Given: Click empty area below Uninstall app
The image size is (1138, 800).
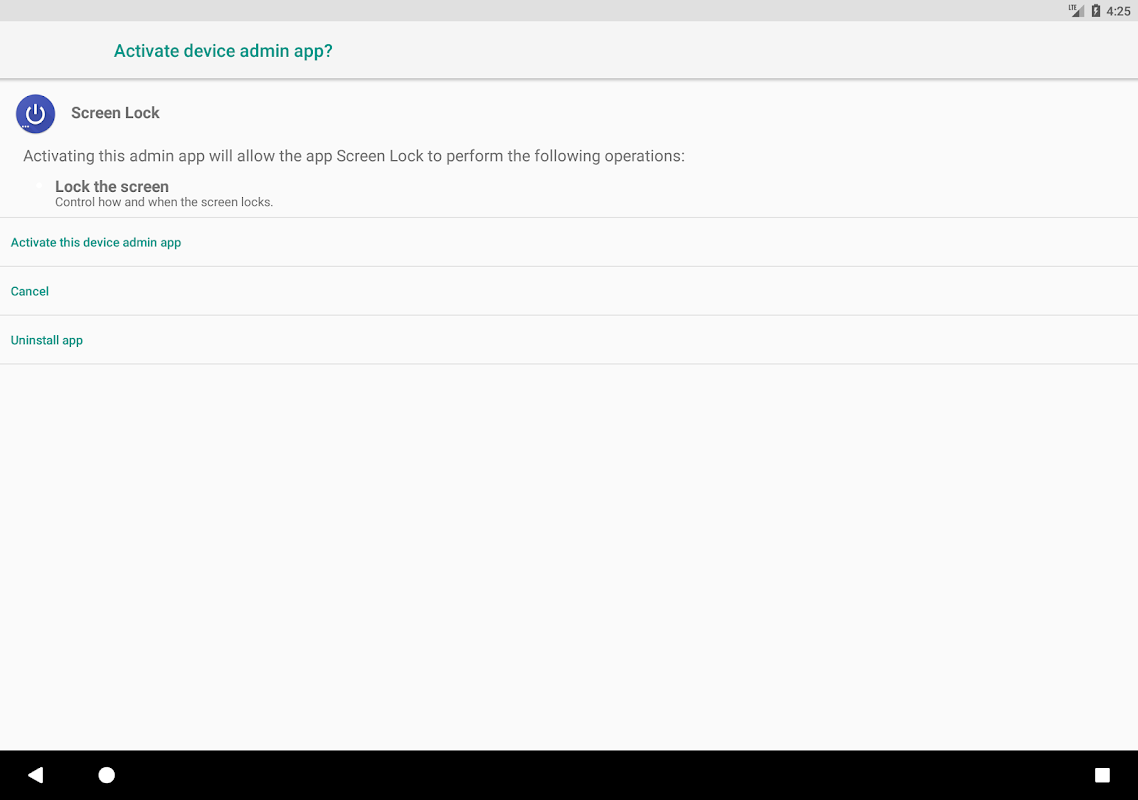Looking at the screenshot, I should tap(569, 550).
